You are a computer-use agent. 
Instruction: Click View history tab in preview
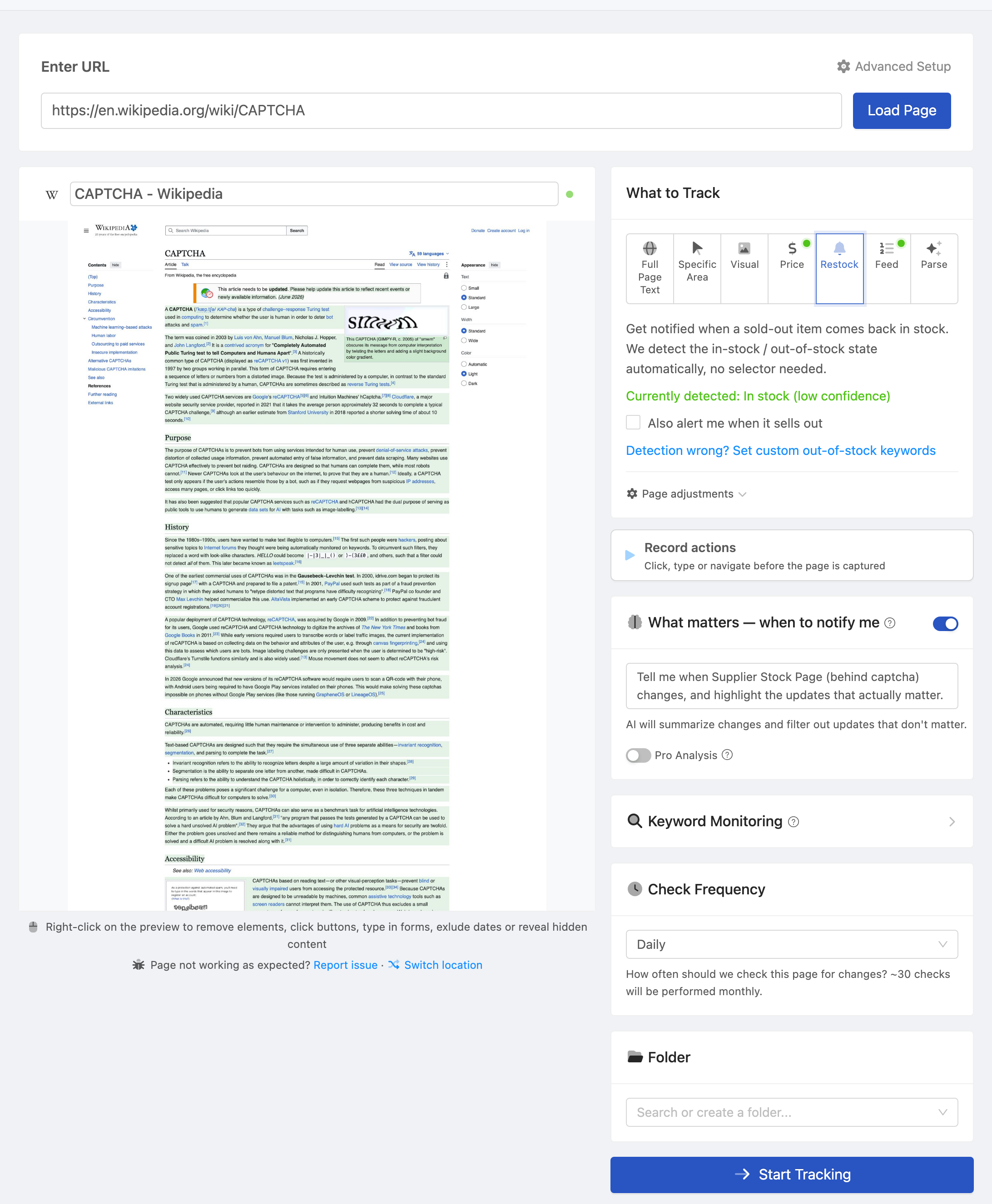(428, 264)
